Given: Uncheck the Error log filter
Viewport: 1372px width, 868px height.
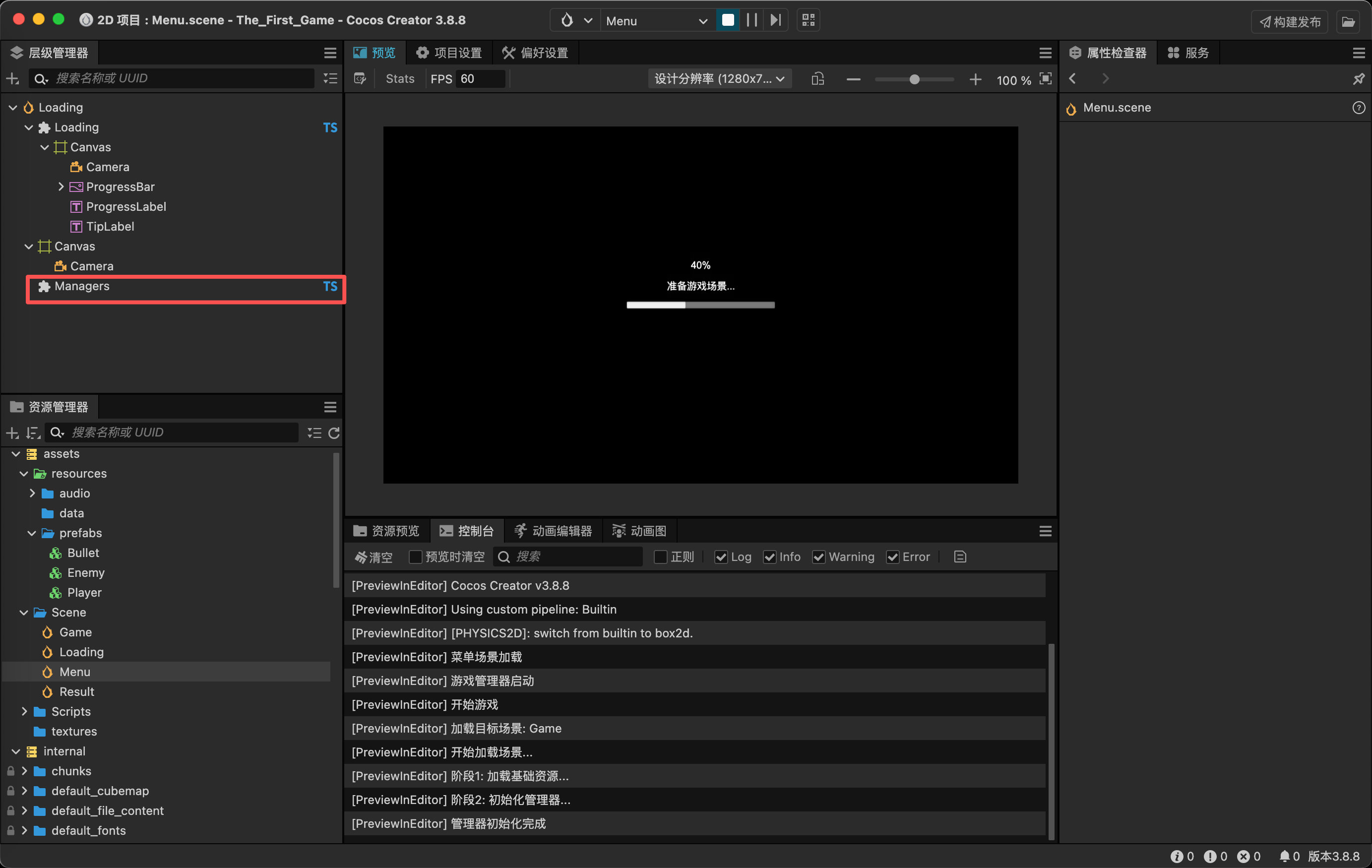Looking at the screenshot, I should tap(892, 557).
